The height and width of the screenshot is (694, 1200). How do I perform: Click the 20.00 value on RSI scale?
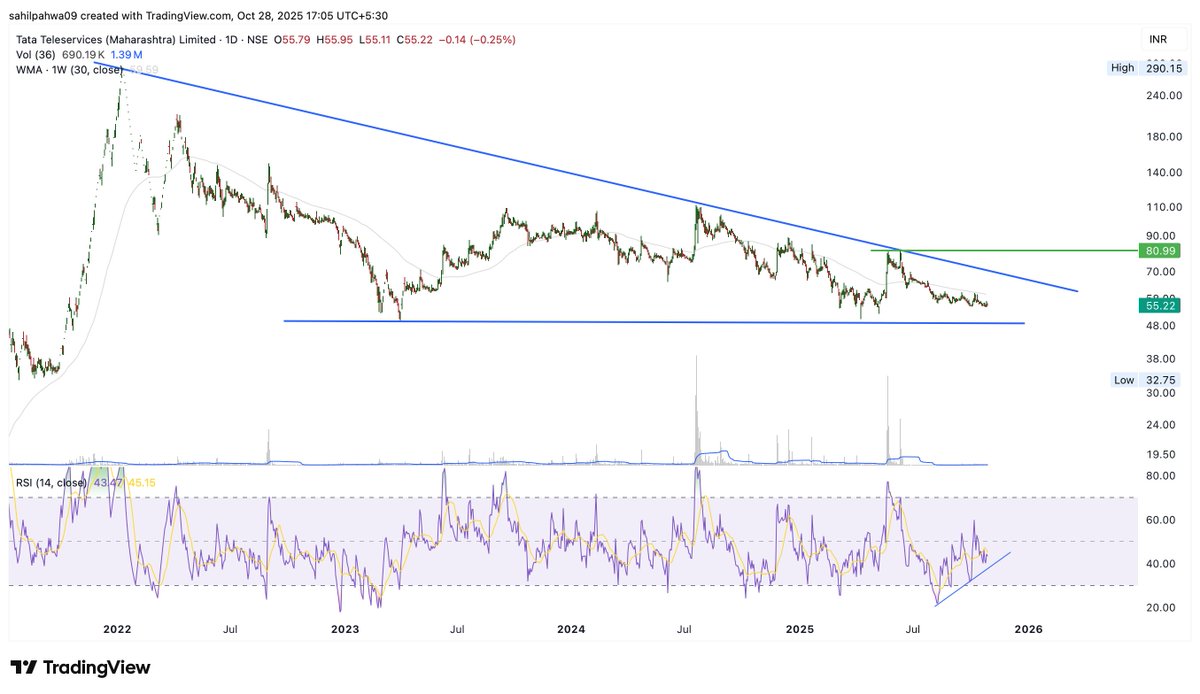pyautogui.click(x=1160, y=608)
